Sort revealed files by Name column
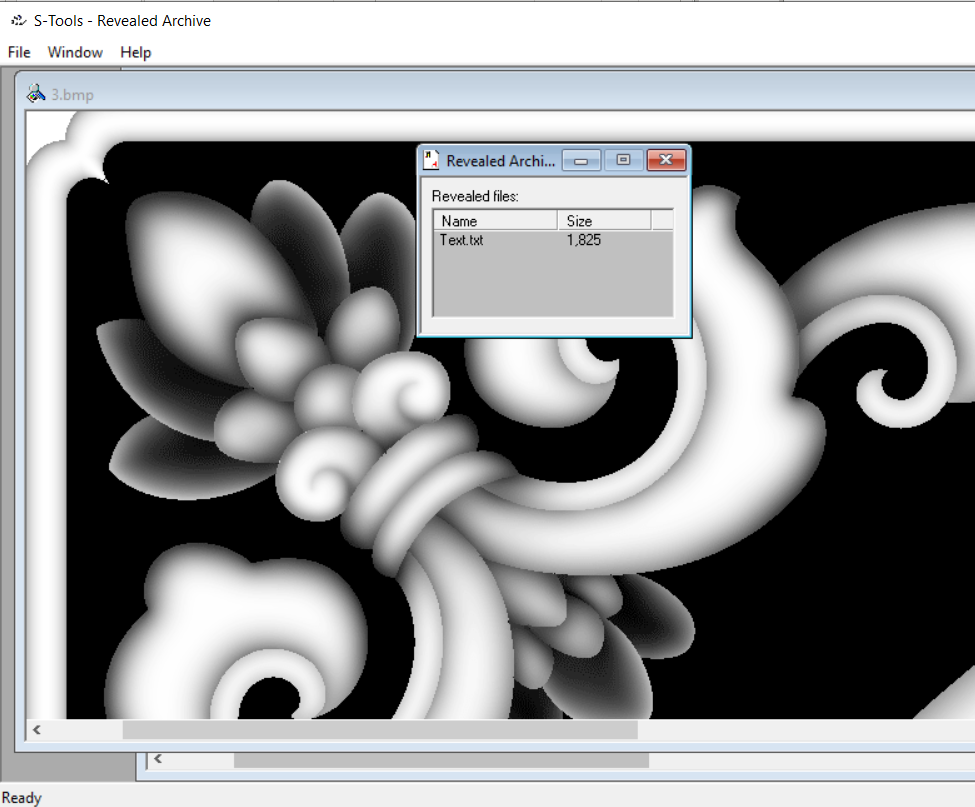Image resolution: width=975 pixels, height=807 pixels. pyautogui.click(x=495, y=221)
